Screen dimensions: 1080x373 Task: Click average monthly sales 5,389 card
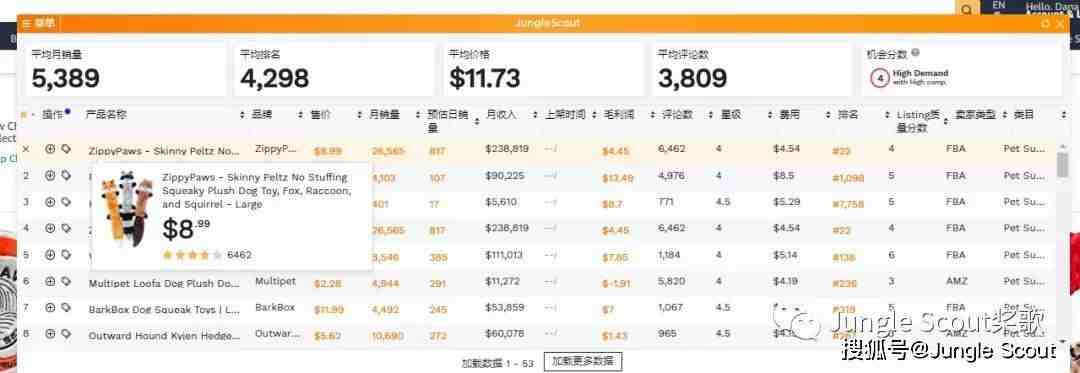(126, 70)
